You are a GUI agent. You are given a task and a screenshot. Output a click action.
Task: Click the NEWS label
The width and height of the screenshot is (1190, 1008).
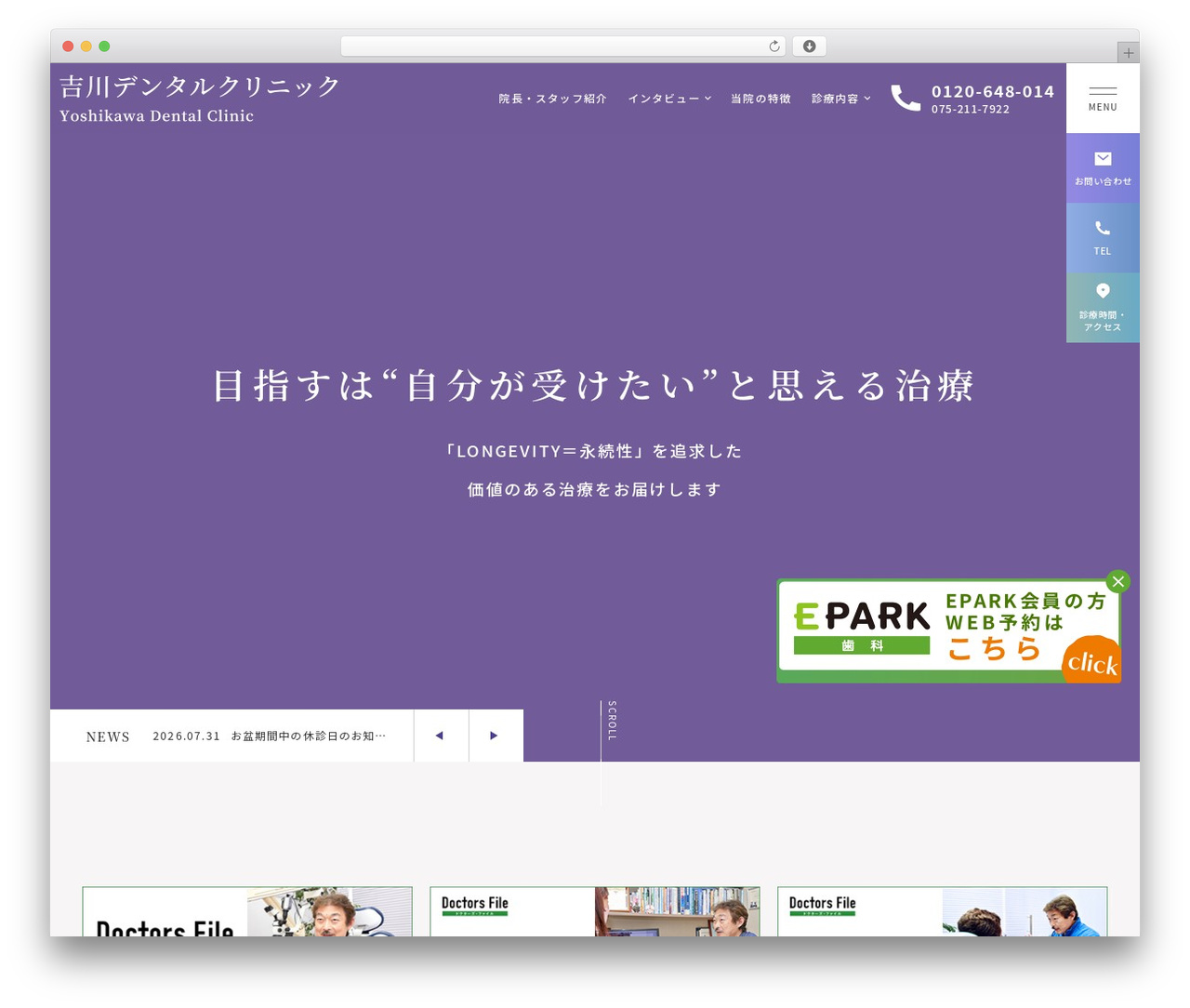pyautogui.click(x=108, y=736)
